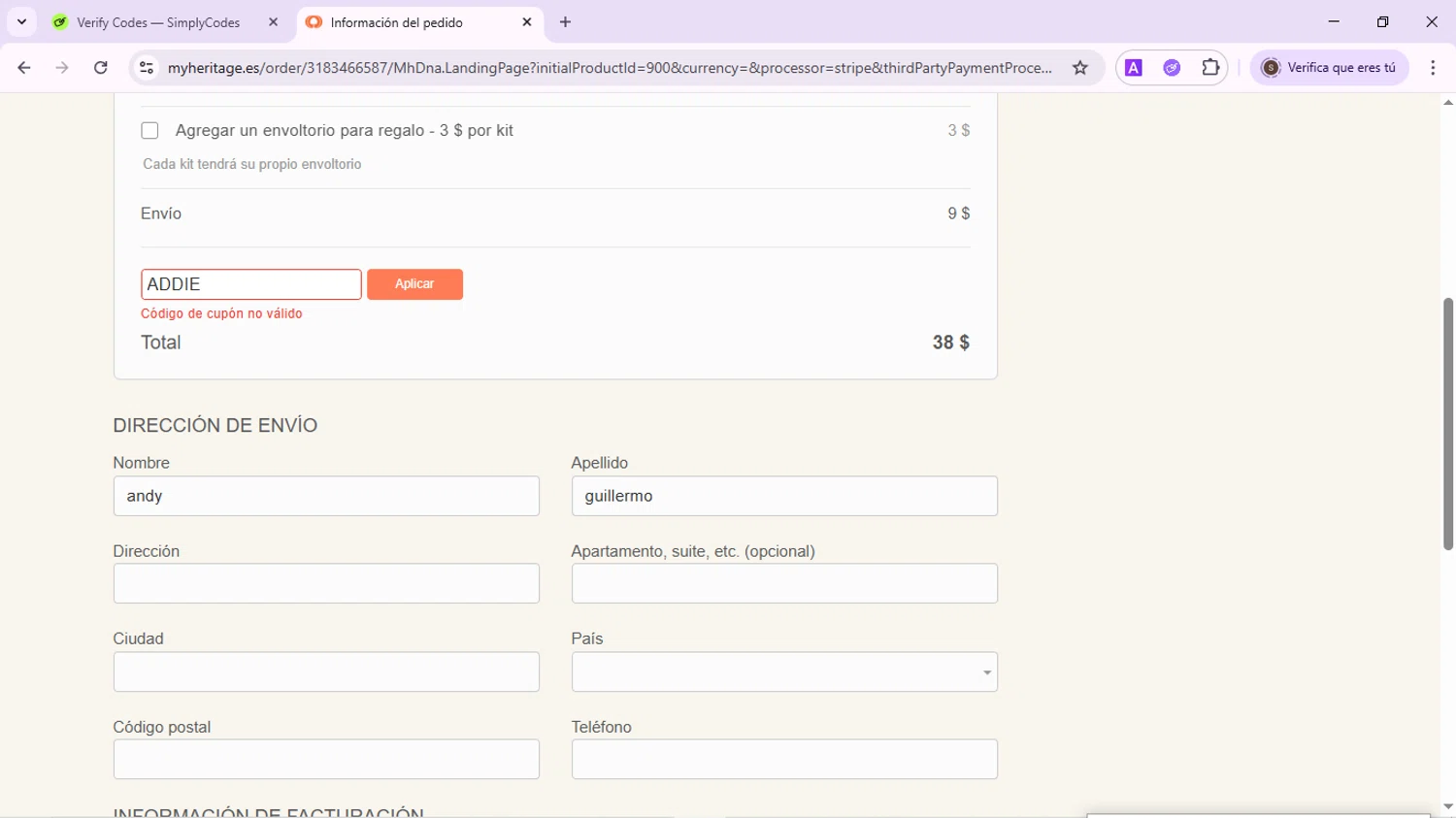Click the Apartamento, suite, etc. field
Image resolution: width=1456 pixels, height=818 pixels.
(784, 583)
